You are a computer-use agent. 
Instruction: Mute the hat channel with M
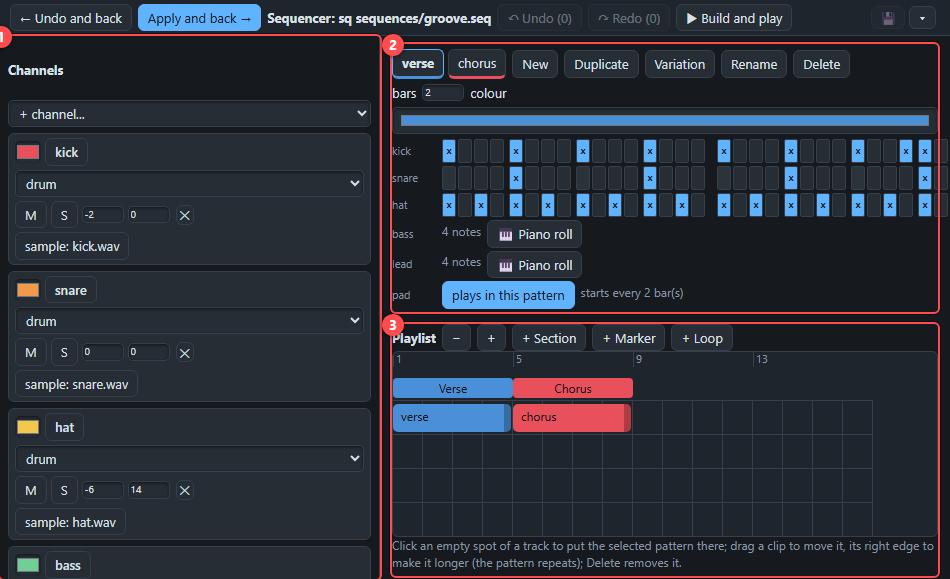[31, 491]
